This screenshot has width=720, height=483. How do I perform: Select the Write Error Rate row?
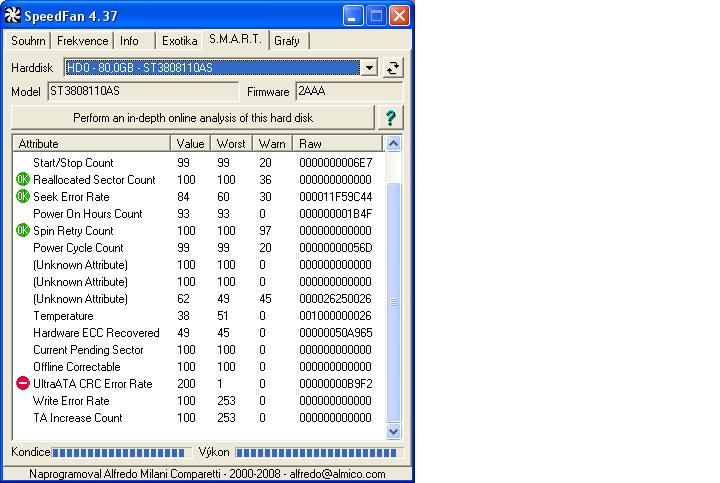(199, 400)
